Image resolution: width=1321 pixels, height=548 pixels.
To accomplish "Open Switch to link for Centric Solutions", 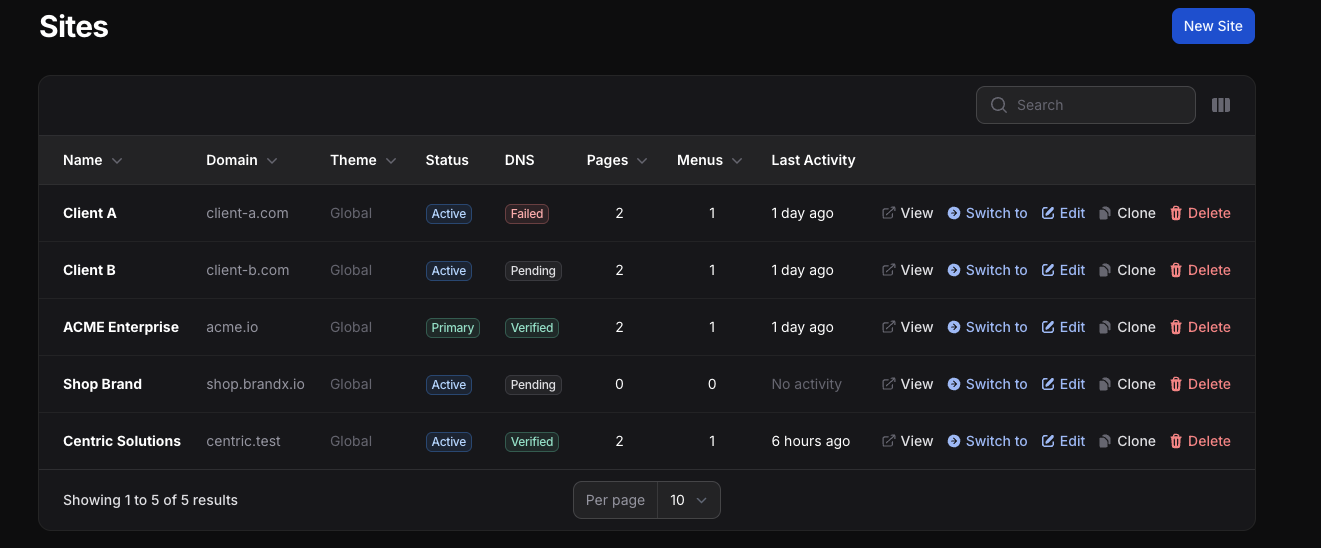I will tap(995, 441).
